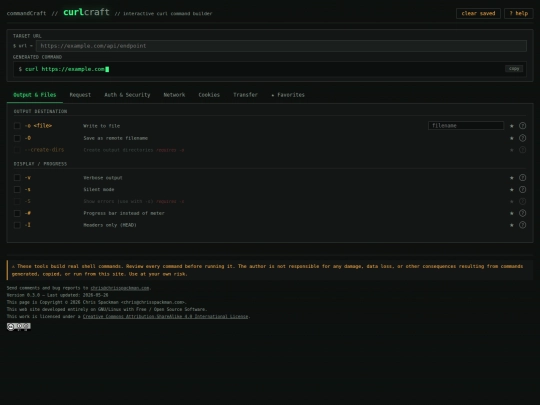This screenshot has width=540, height=405.
Task: Click the chris@chrisspackman.com email link
Action: [120, 288]
